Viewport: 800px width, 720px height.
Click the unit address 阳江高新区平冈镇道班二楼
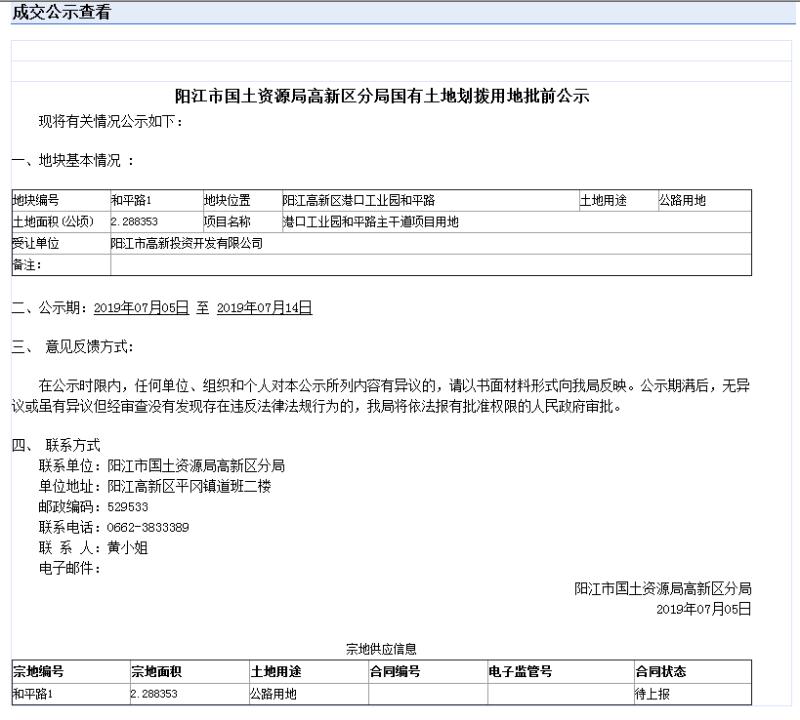point(189,486)
